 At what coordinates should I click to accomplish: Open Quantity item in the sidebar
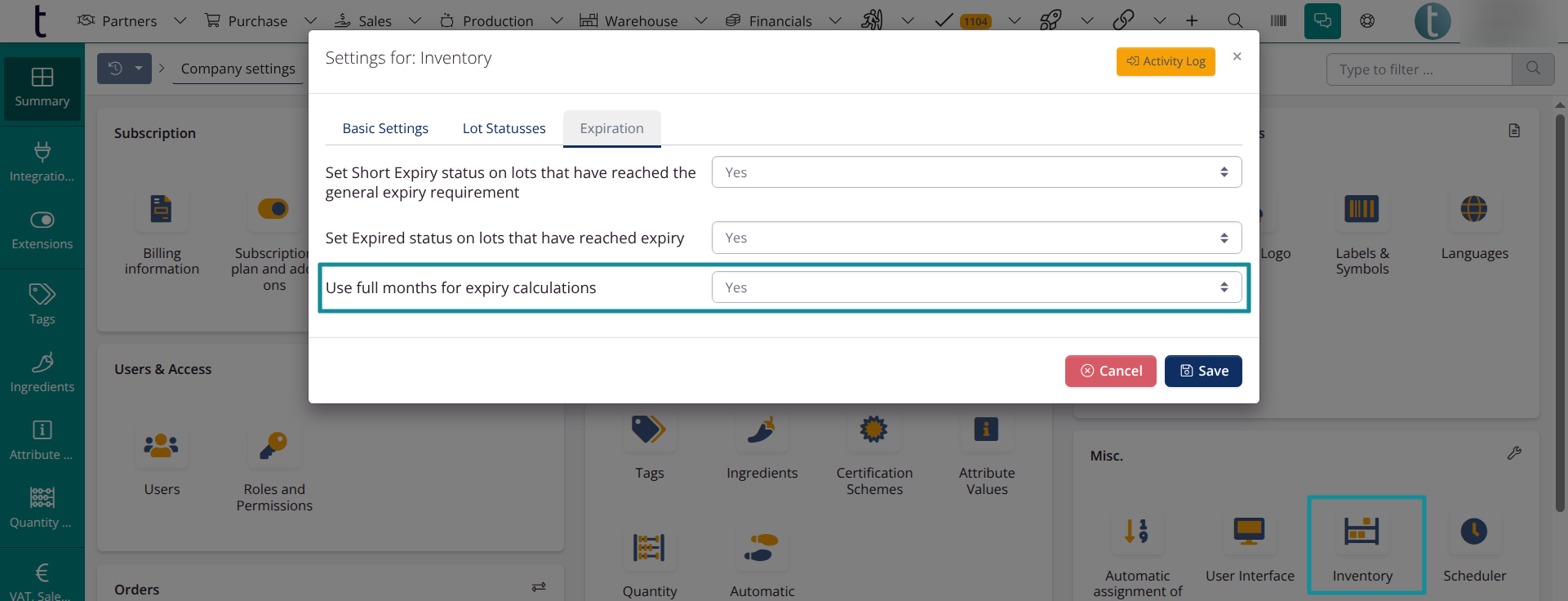coord(42,508)
